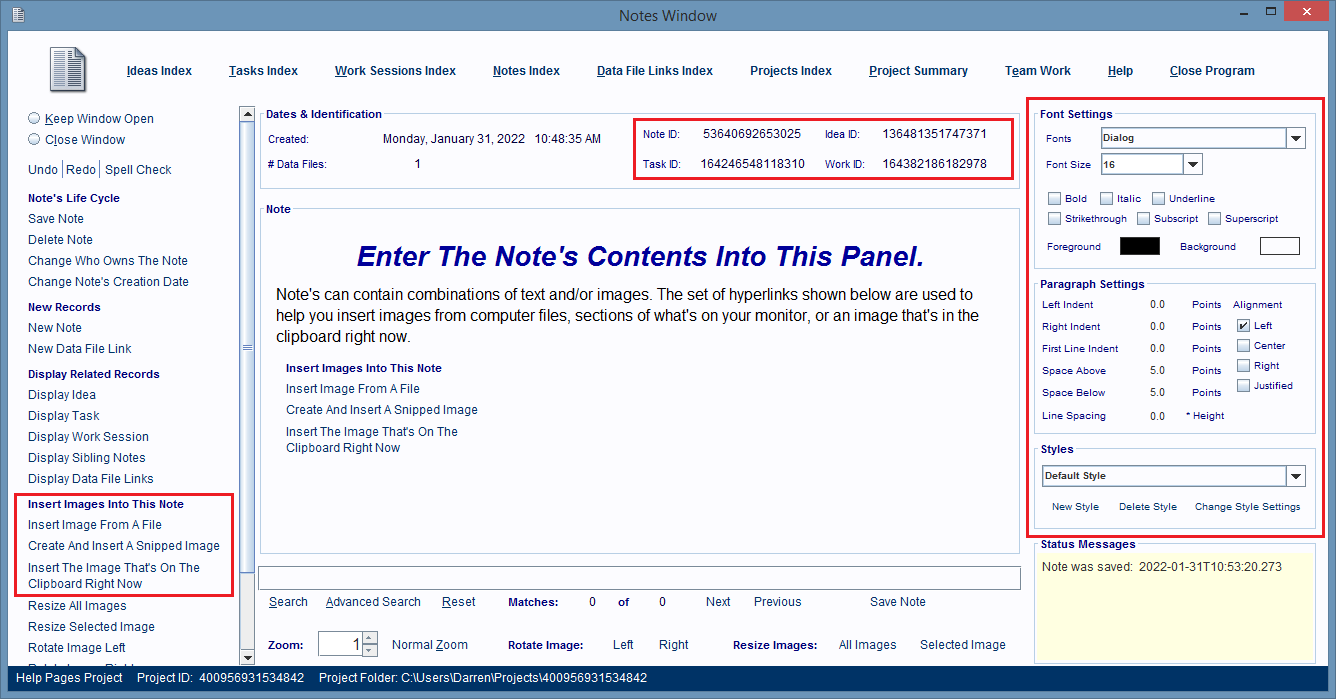
Task: Click the white Background color swatch
Action: coord(1279,246)
